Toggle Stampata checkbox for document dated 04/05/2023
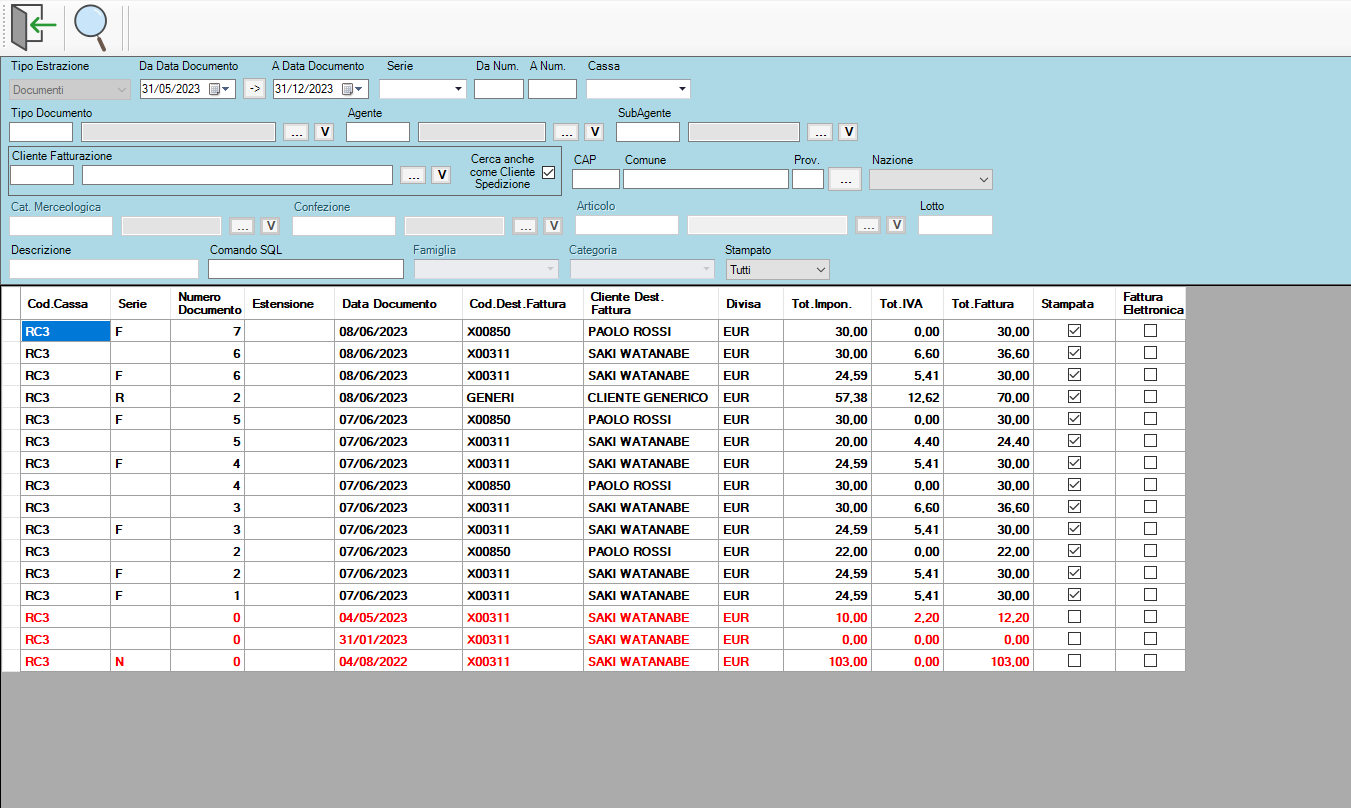The image size is (1351, 808). pos(1074,617)
